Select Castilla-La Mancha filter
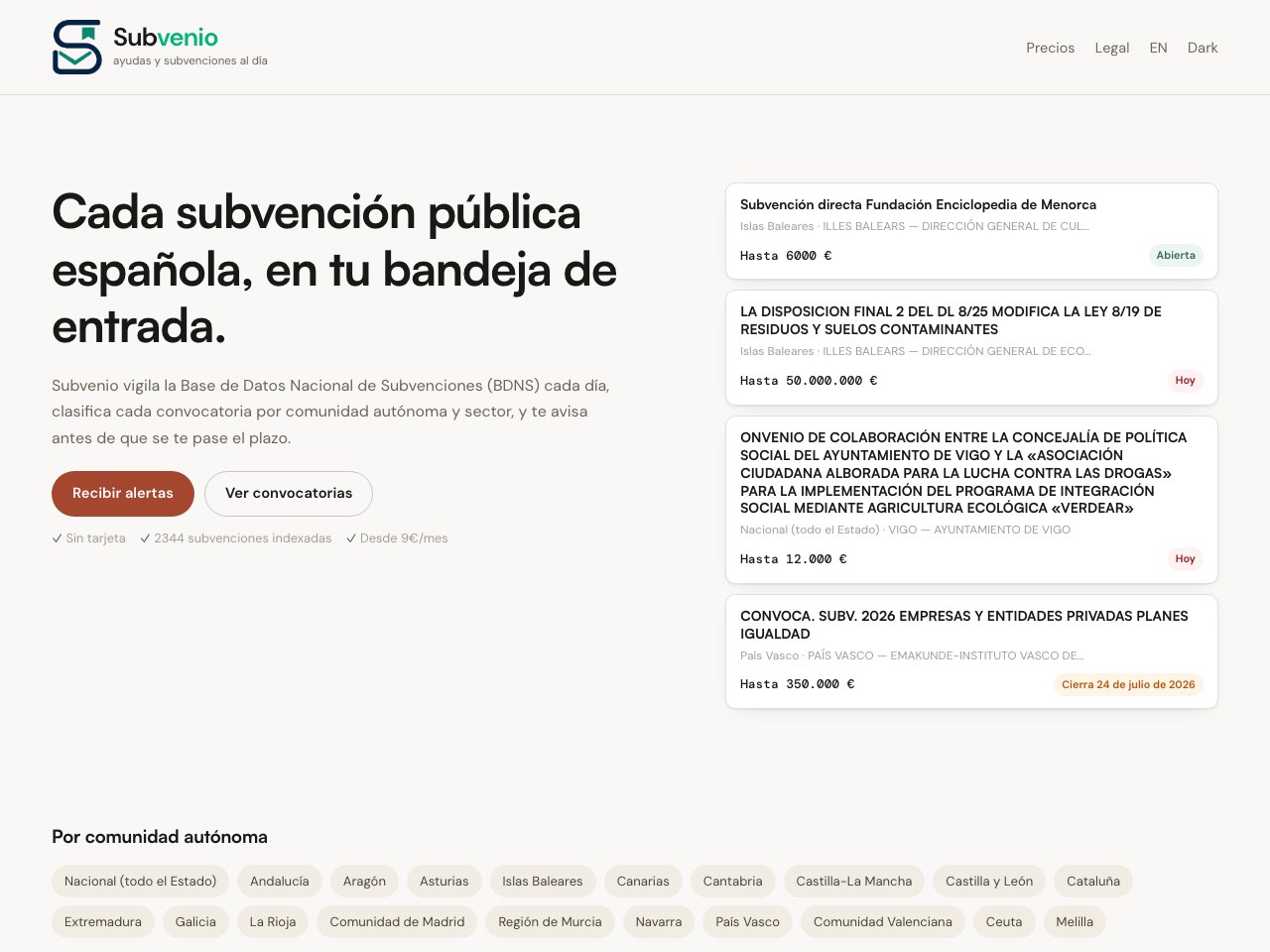This screenshot has width=1270, height=952. [854, 882]
